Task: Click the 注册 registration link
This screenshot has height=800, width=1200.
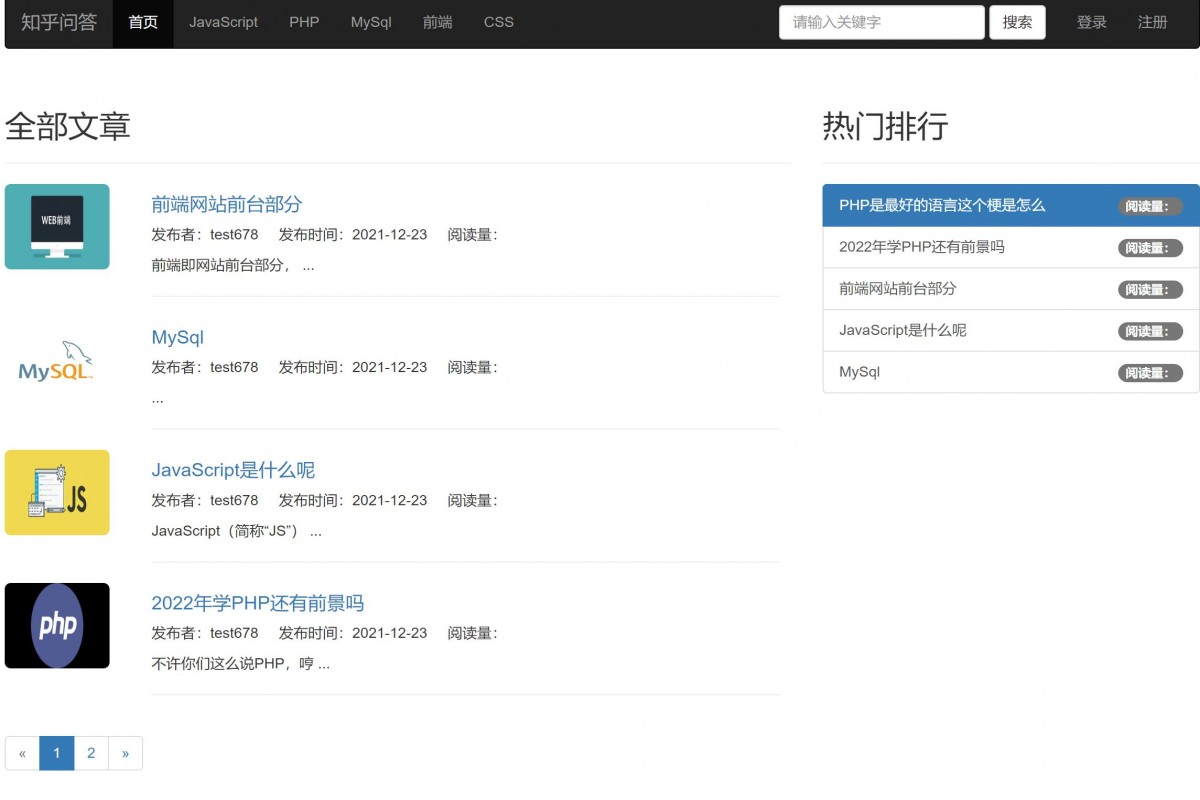Action: 1154,22
